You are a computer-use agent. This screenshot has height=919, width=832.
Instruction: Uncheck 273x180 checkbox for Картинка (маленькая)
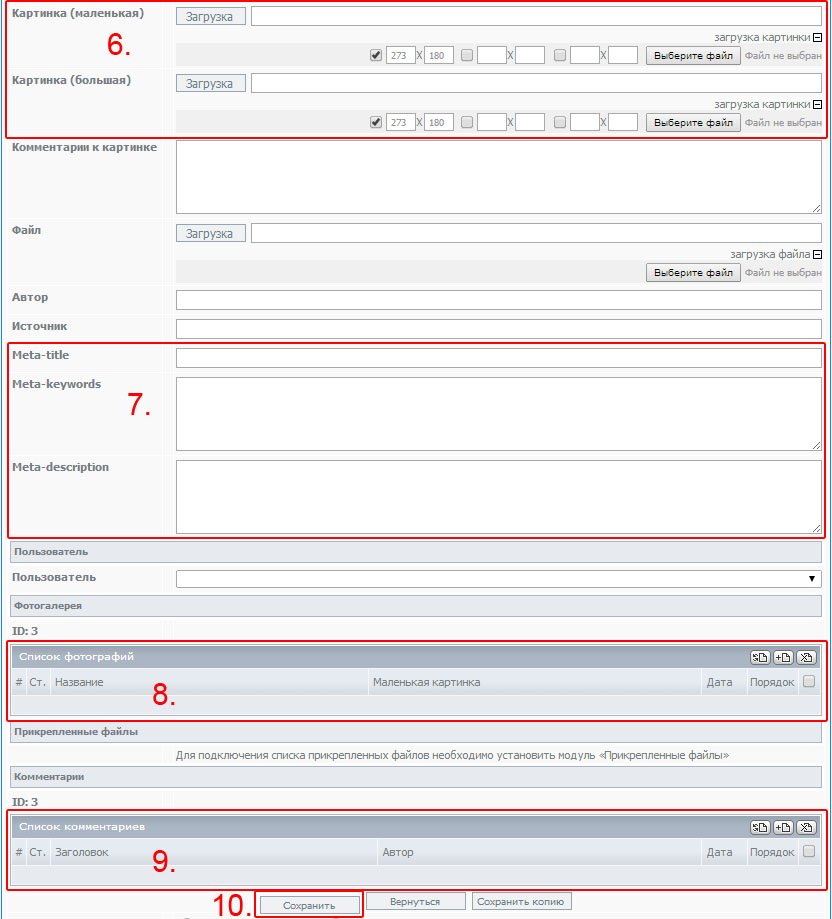click(x=376, y=55)
